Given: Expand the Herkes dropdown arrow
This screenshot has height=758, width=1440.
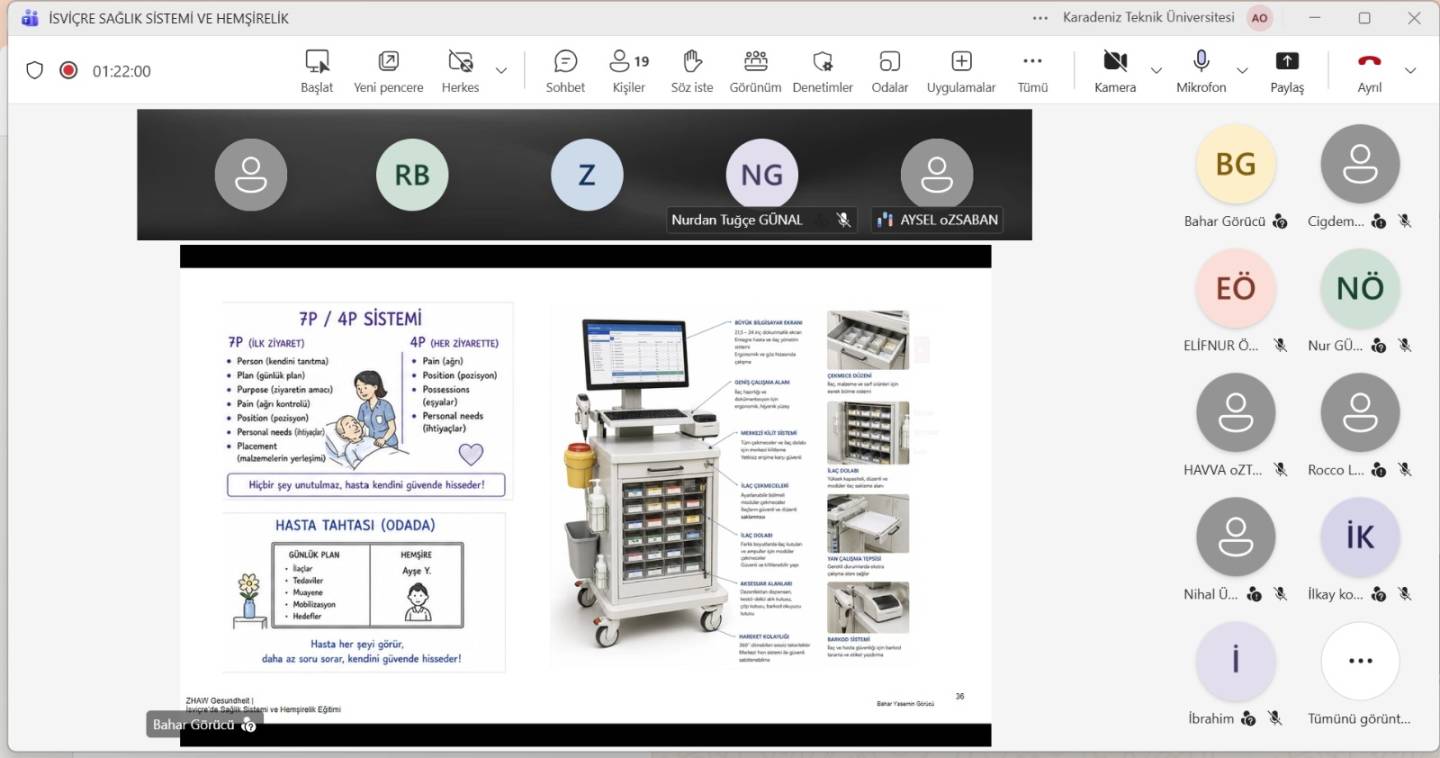Looking at the screenshot, I should coord(501,71).
